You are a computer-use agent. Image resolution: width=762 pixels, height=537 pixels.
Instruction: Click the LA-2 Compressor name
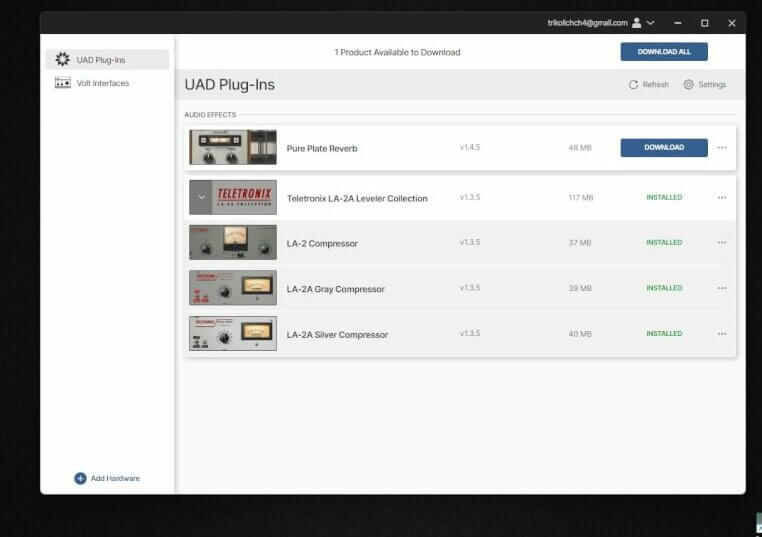click(x=322, y=243)
